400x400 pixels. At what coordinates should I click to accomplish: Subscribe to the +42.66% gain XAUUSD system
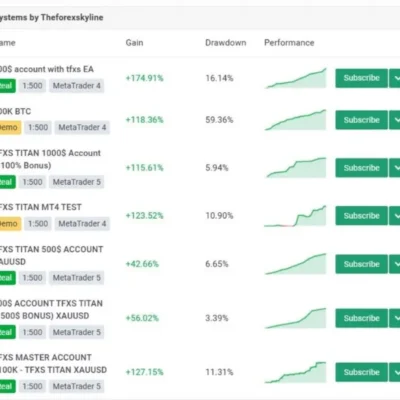[x=361, y=264]
